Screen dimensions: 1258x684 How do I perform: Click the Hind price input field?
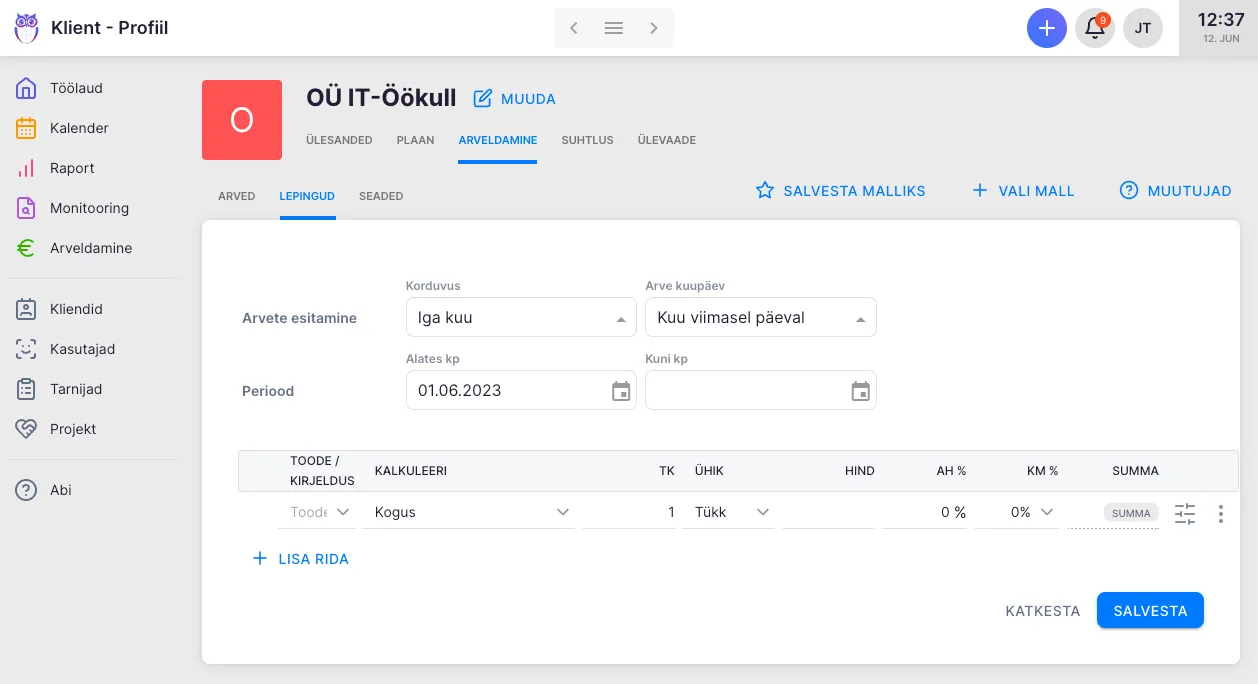click(x=828, y=512)
